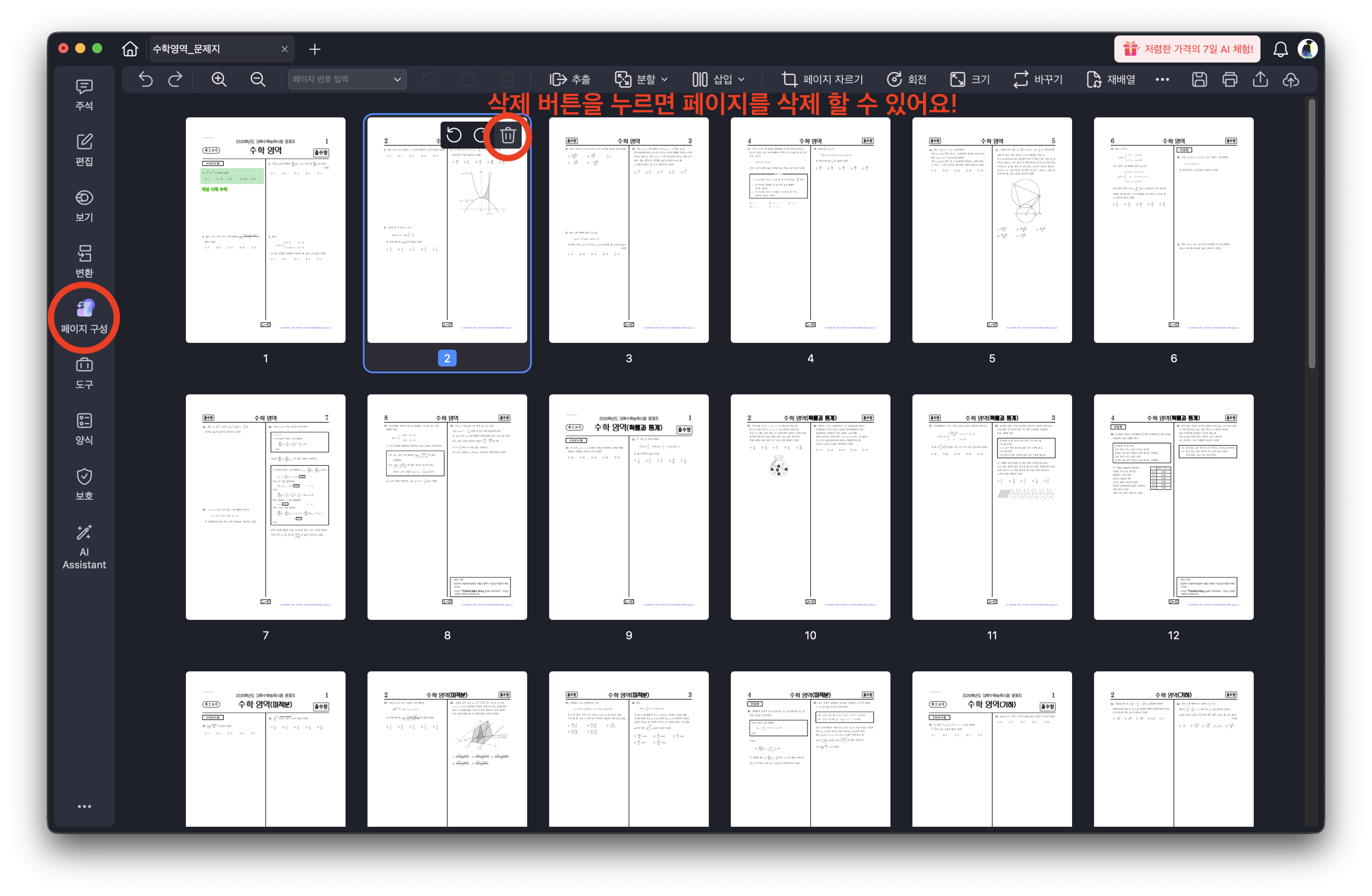The width and height of the screenshot is (1372, 896).
Task: Rotate page 2 counterclockwise using the thumbnail icon
Action: tap(454, 136)
